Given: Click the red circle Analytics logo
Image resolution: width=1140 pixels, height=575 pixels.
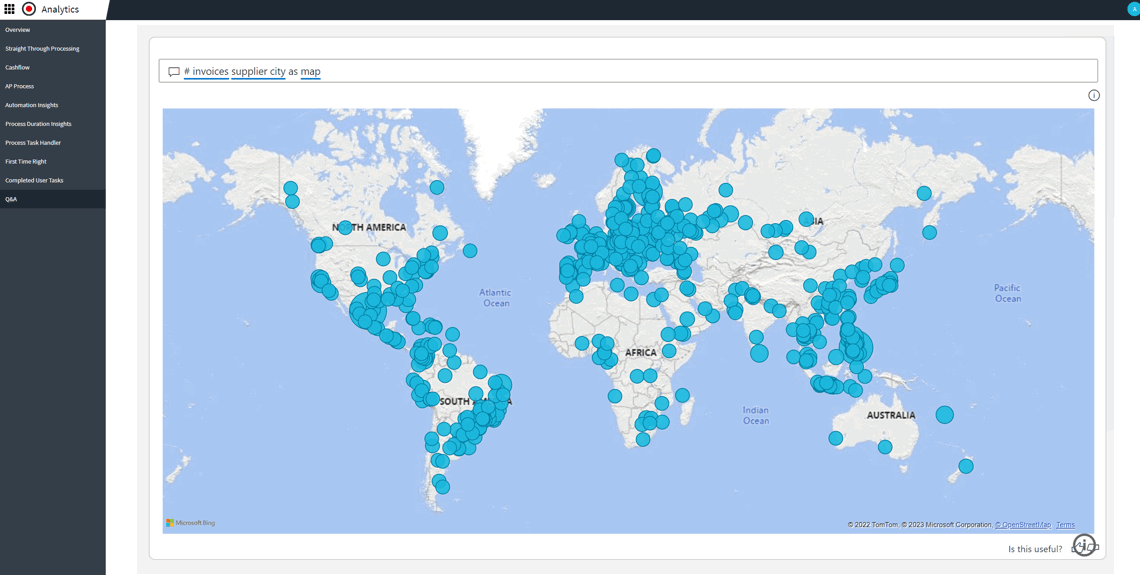Looking at the screenshot, I should coord(28,9).
